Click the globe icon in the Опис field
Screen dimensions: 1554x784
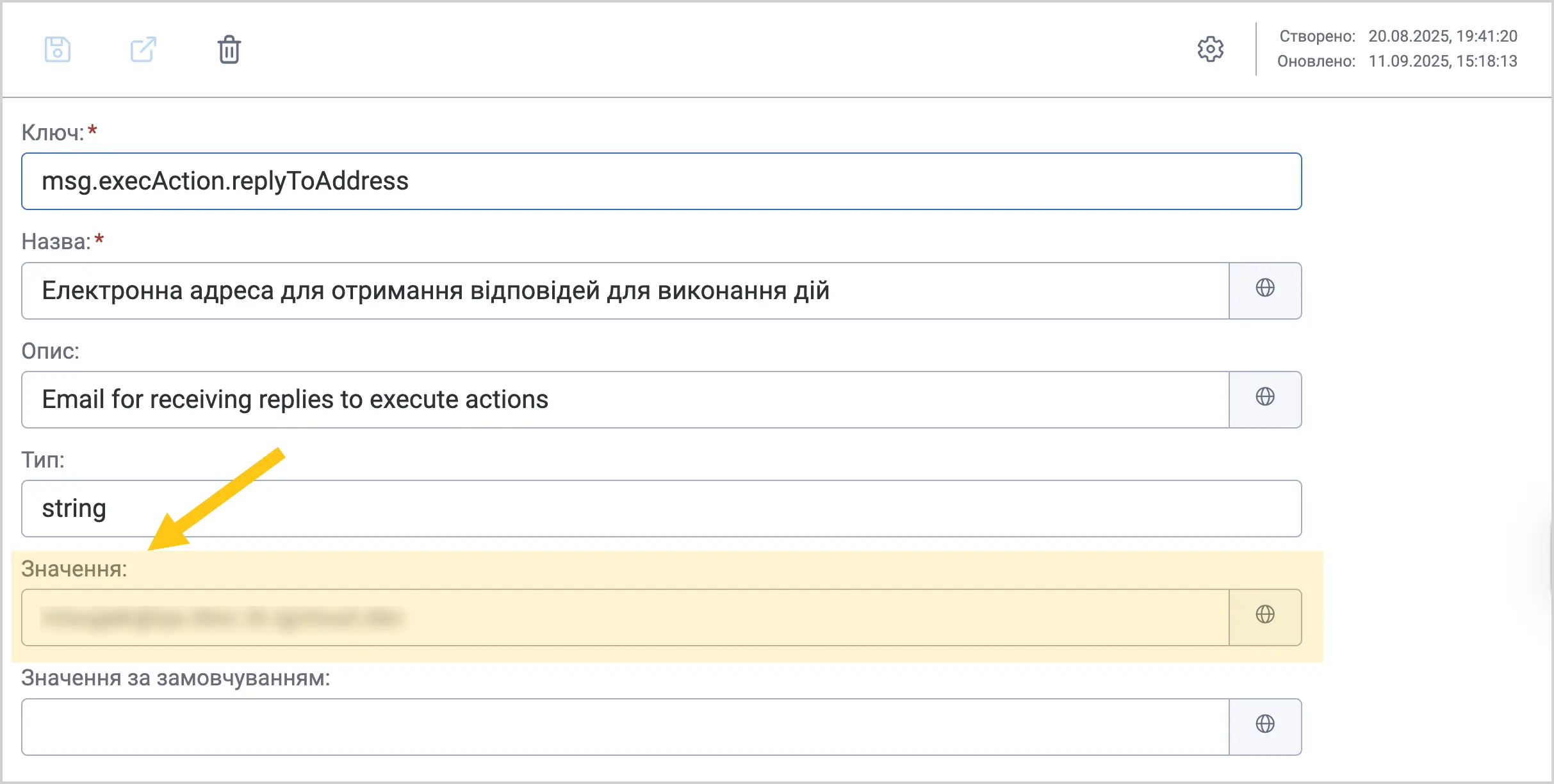point(1265,397)
